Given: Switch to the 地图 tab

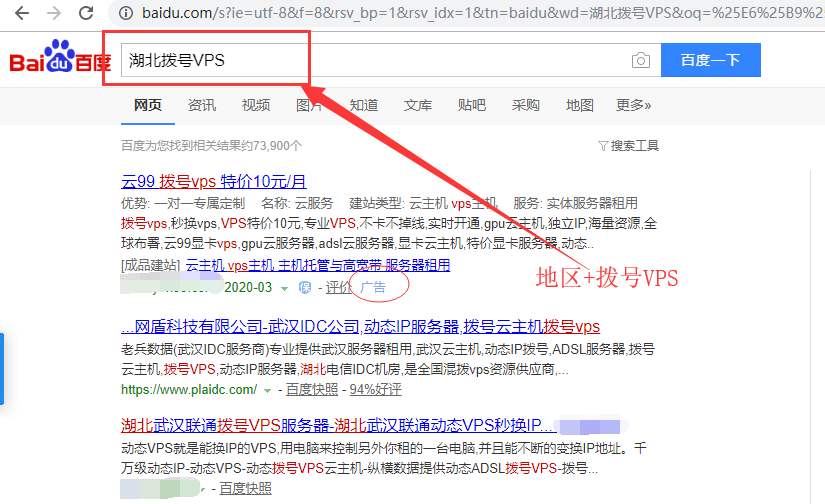Looking at the screenshot, I should (x=580, y=105).
